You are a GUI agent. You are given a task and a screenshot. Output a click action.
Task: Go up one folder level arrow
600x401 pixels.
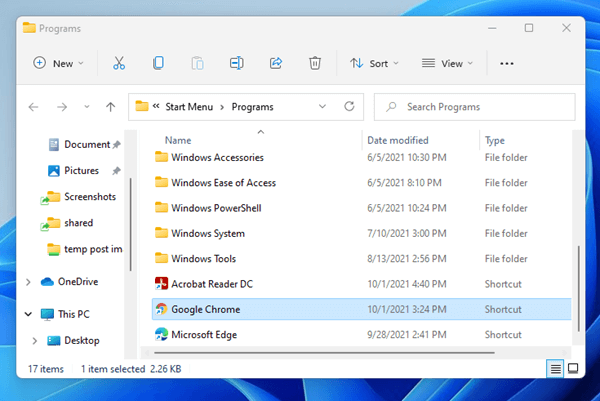point(111,107)
